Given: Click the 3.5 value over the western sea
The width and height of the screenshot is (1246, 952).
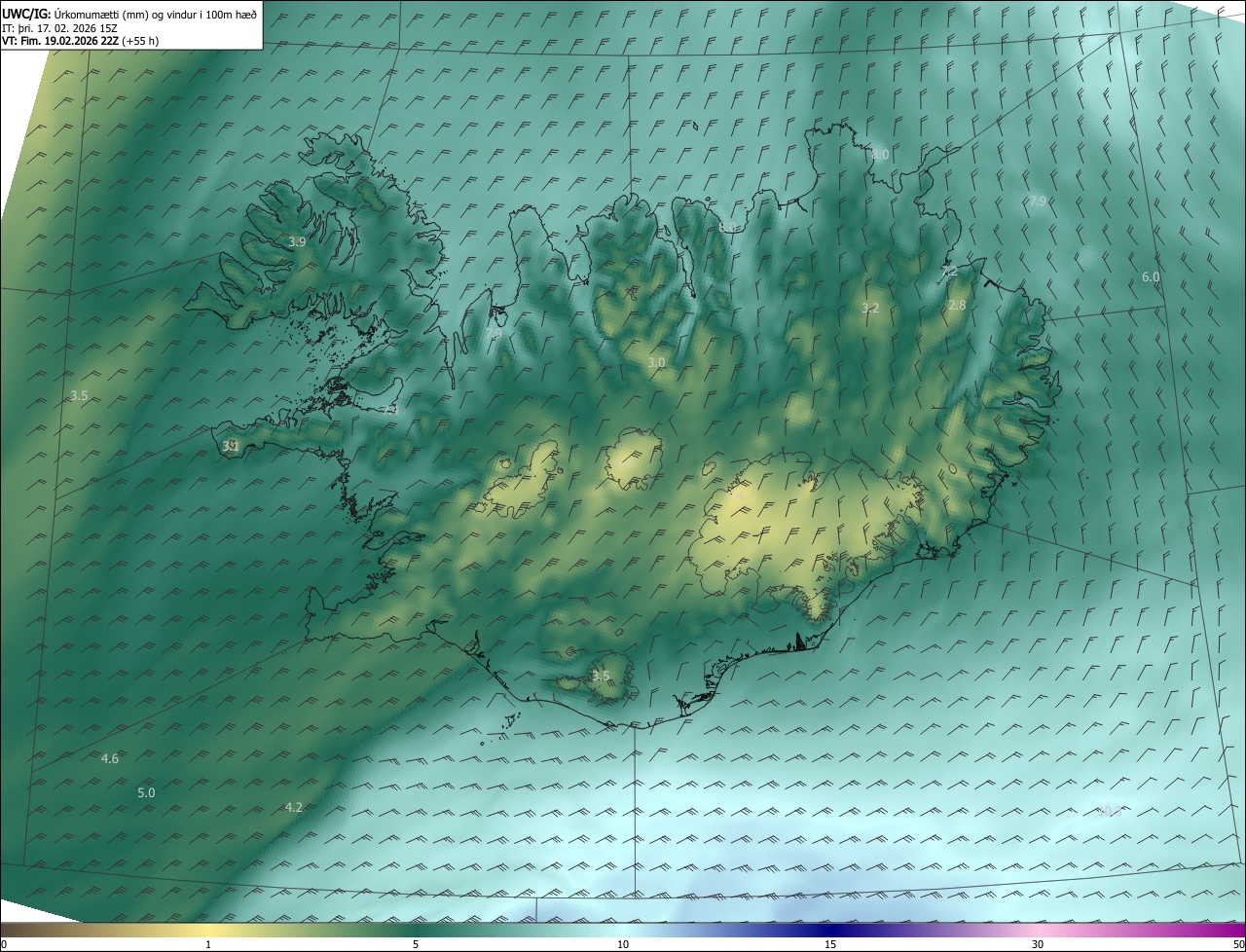Looking at the screenshot, I should pyautogui.click(x=80, y=396).
